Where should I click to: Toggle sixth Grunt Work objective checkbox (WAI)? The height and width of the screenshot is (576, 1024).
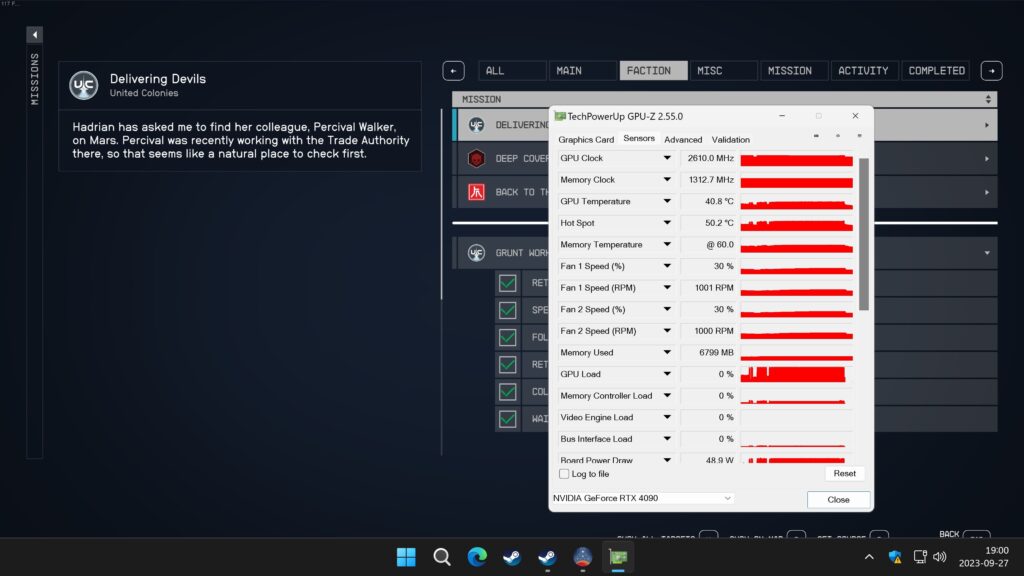(507, 419)
